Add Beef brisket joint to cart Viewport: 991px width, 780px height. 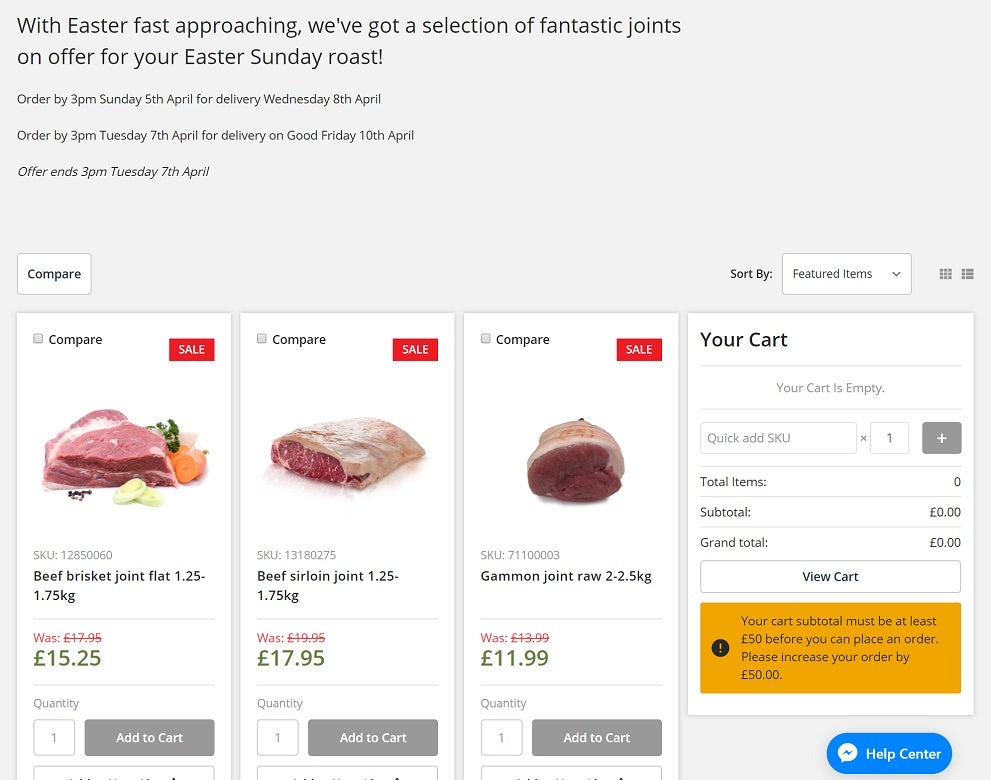(x=149, y=738)
